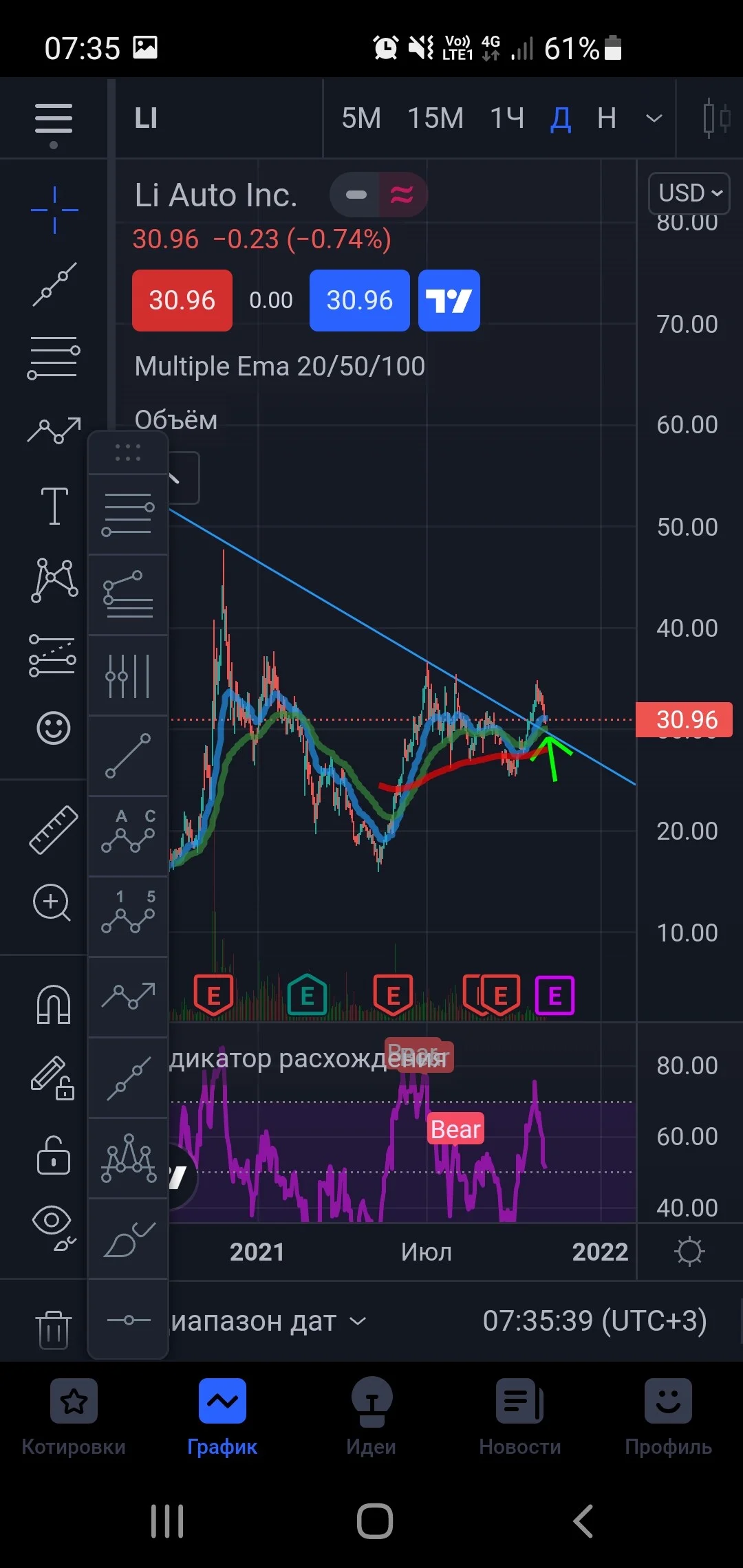The image size is (743, 1568).
Task: Select the crosshair cursor tool
Action: tap(54, 210)
